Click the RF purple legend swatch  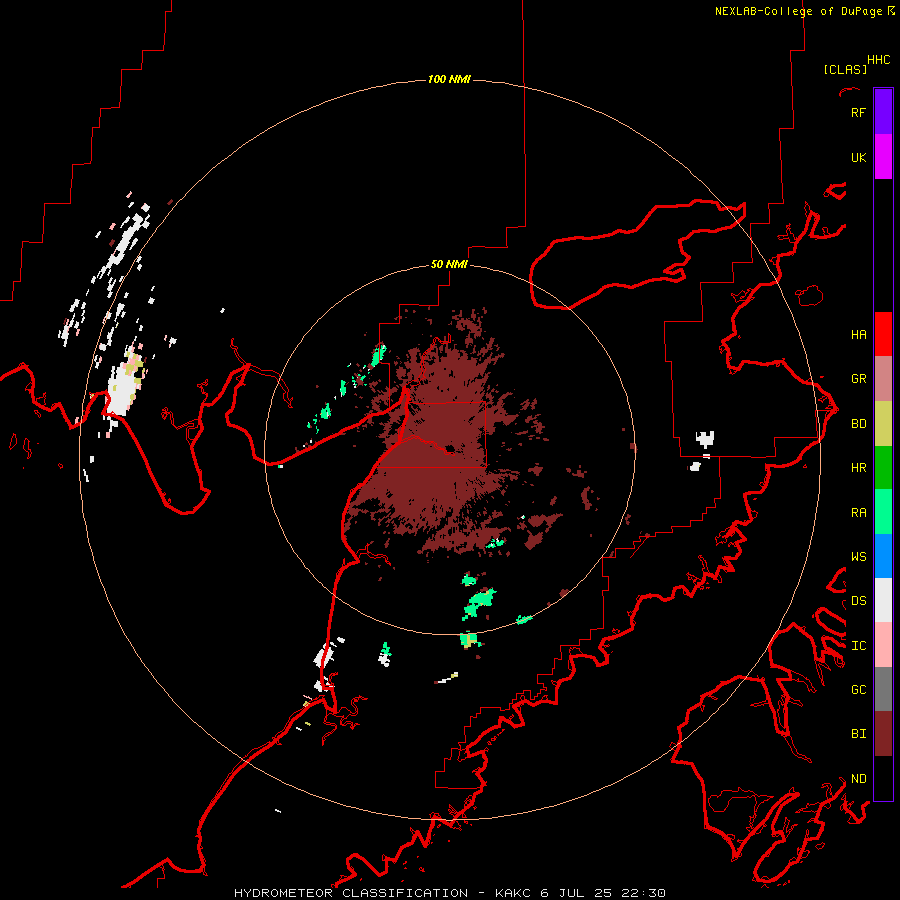pos(883,112)
